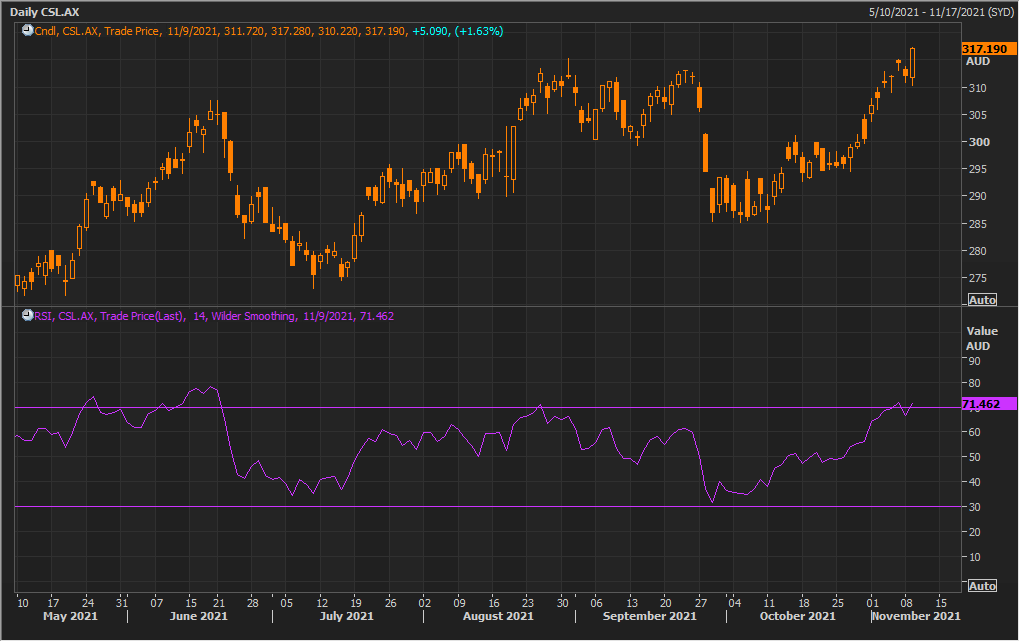Click the 13 date tick on time axis
1020x642 pixels.
tap(632, 603)
